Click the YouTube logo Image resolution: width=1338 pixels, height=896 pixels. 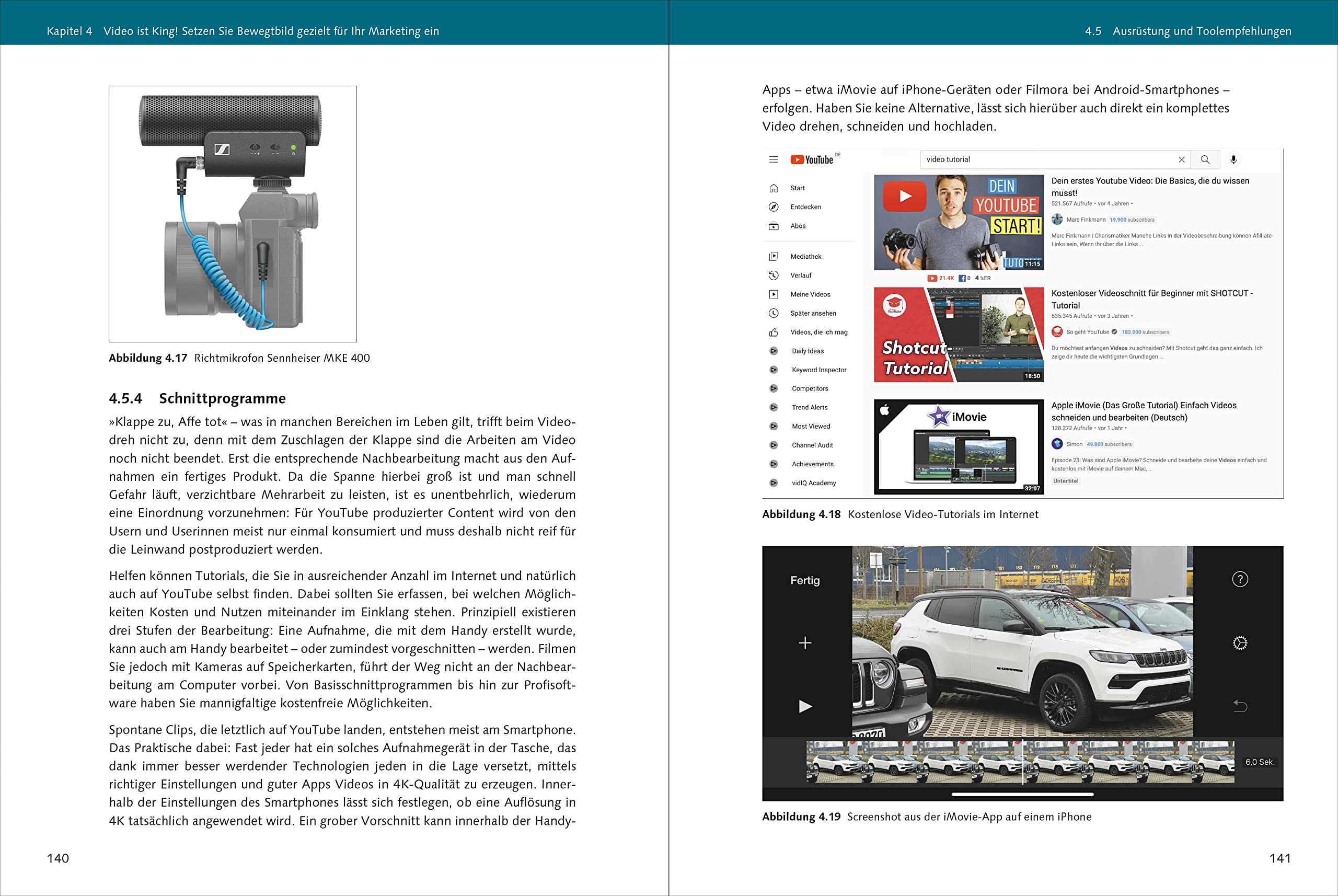(x=812, y=160)
